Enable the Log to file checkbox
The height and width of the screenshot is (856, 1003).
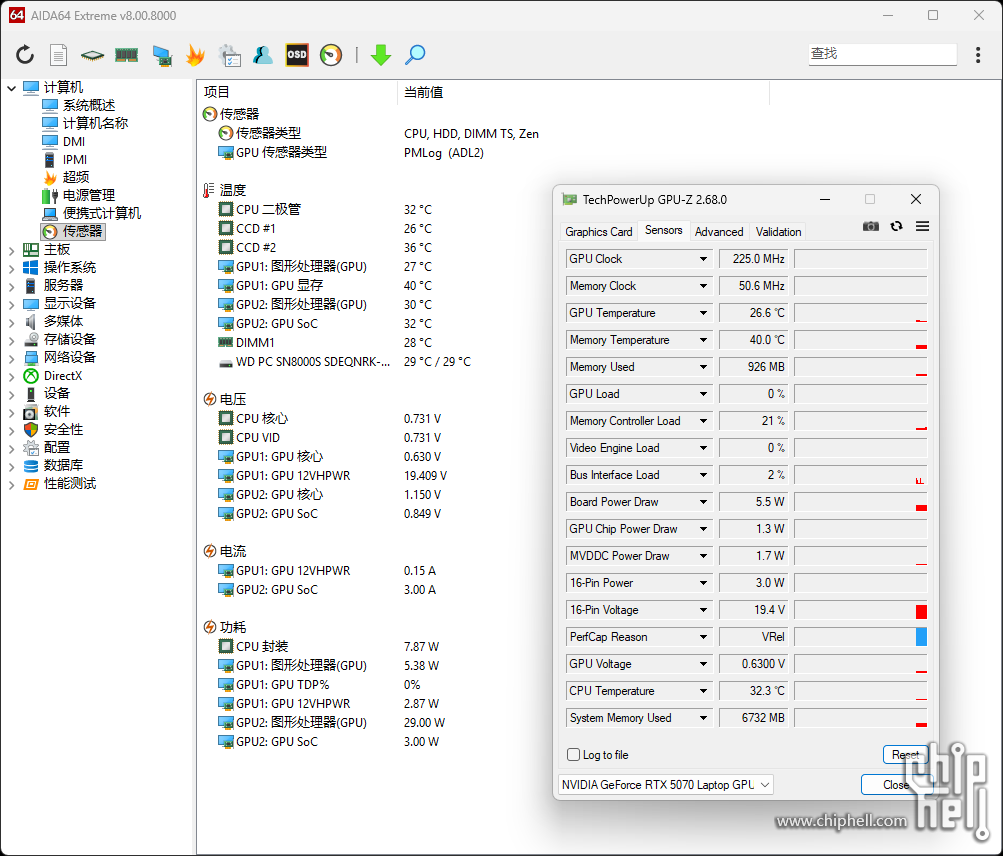click(574, 755)
